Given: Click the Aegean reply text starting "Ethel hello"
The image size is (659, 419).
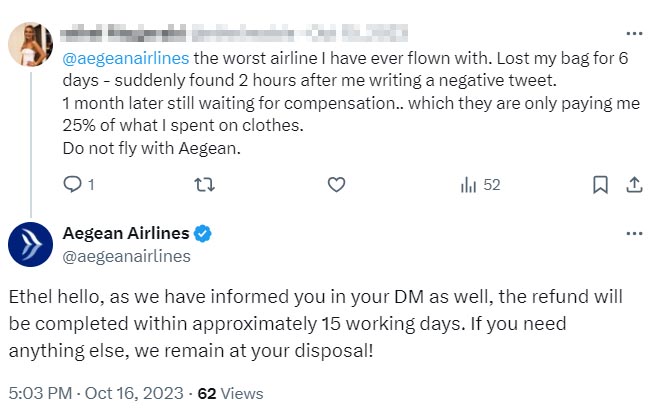Looking at the screenshot, I should (316, 325).
